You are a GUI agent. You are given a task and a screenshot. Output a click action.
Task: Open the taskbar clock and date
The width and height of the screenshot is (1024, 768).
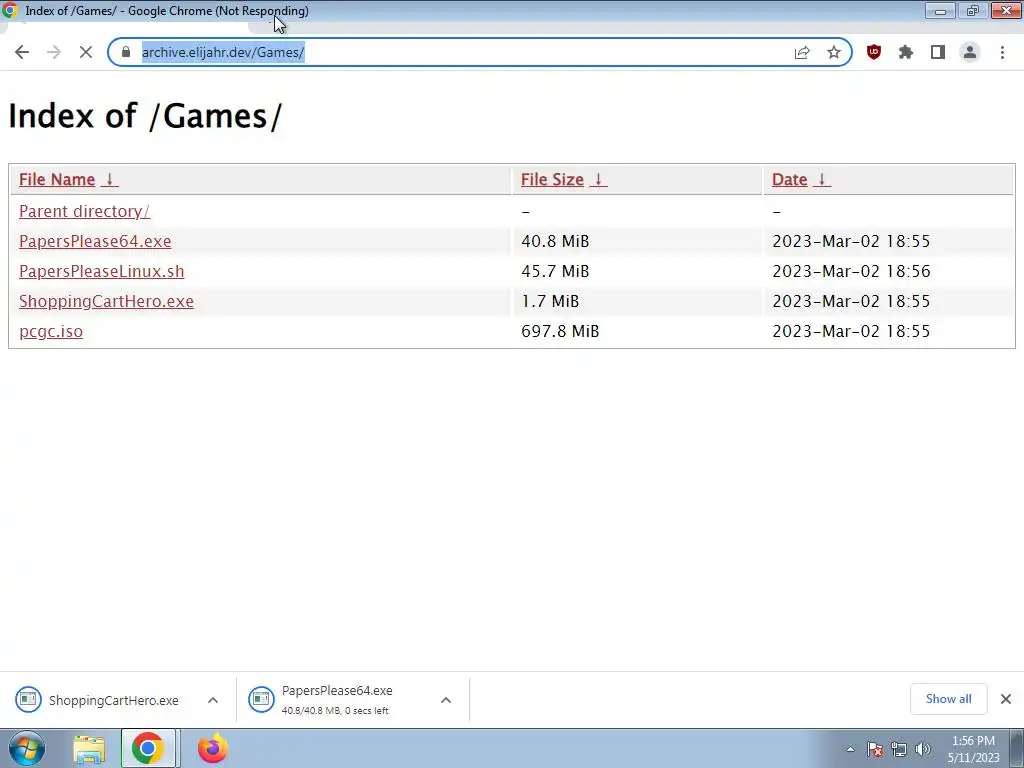click(x=973, y=749)
